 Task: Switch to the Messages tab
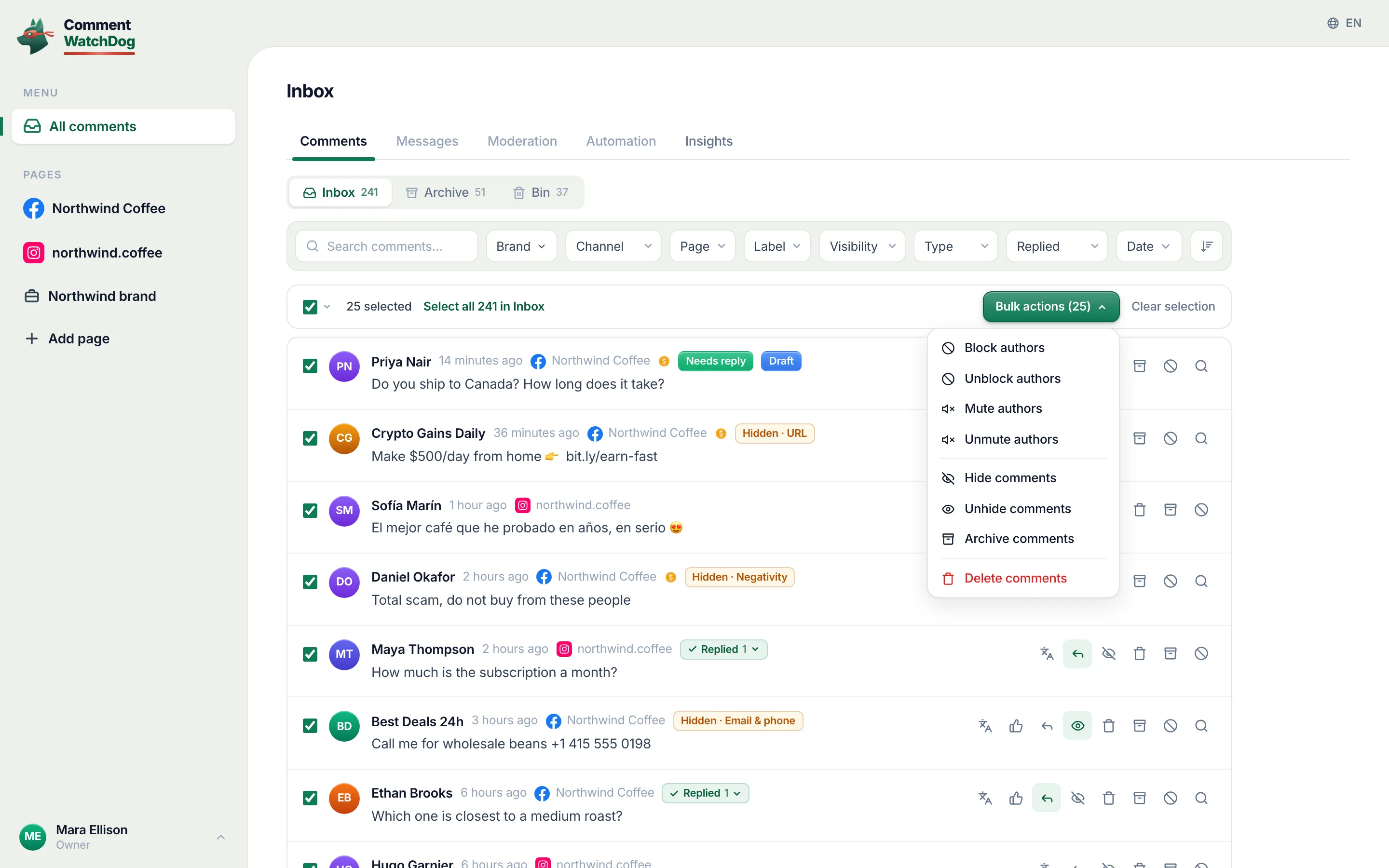[426, 141]
